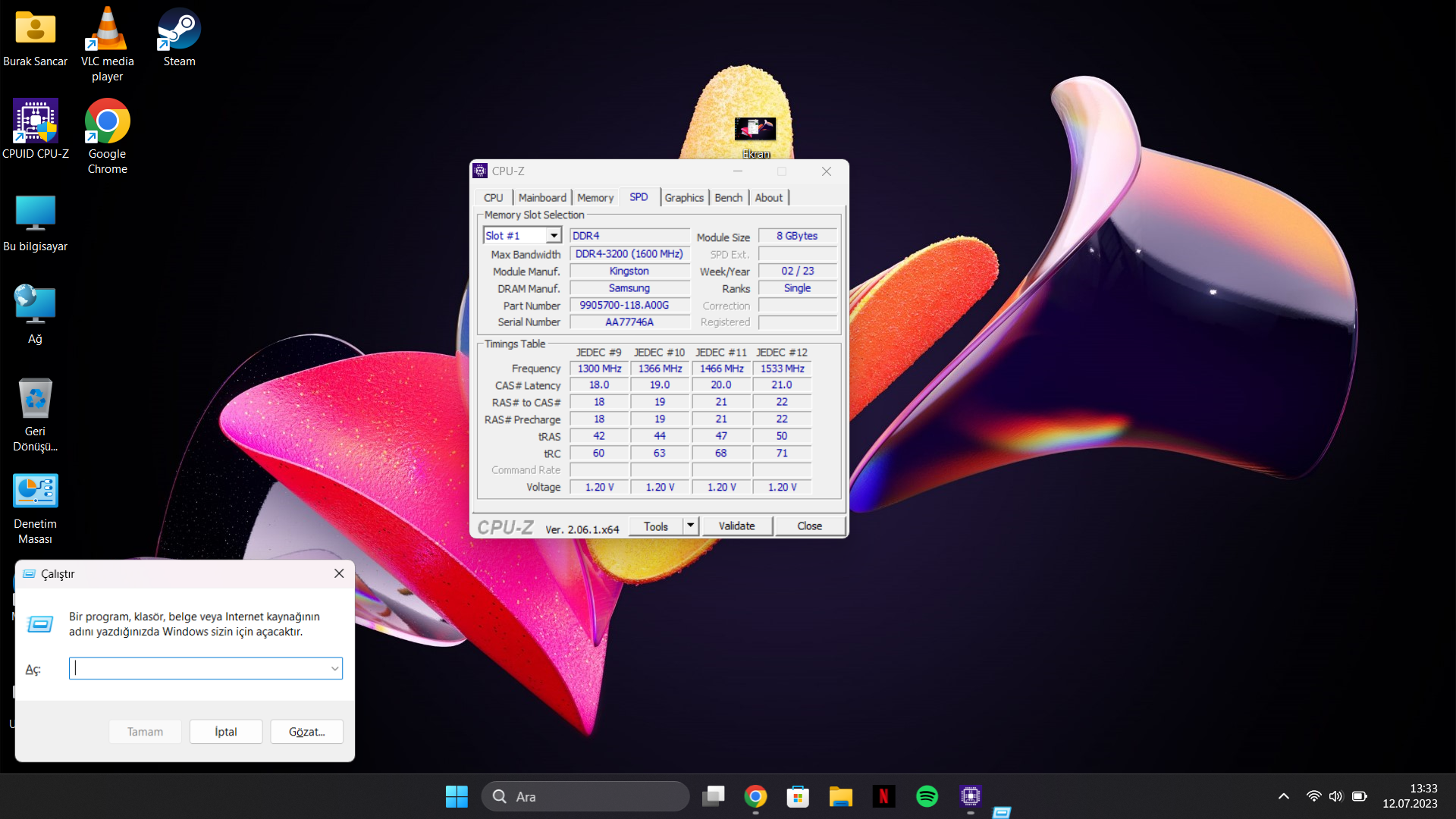Viewport: 1456px width, 819px height.
Task: Click the Gözat... browse button
Action: (x=306, y=732)
